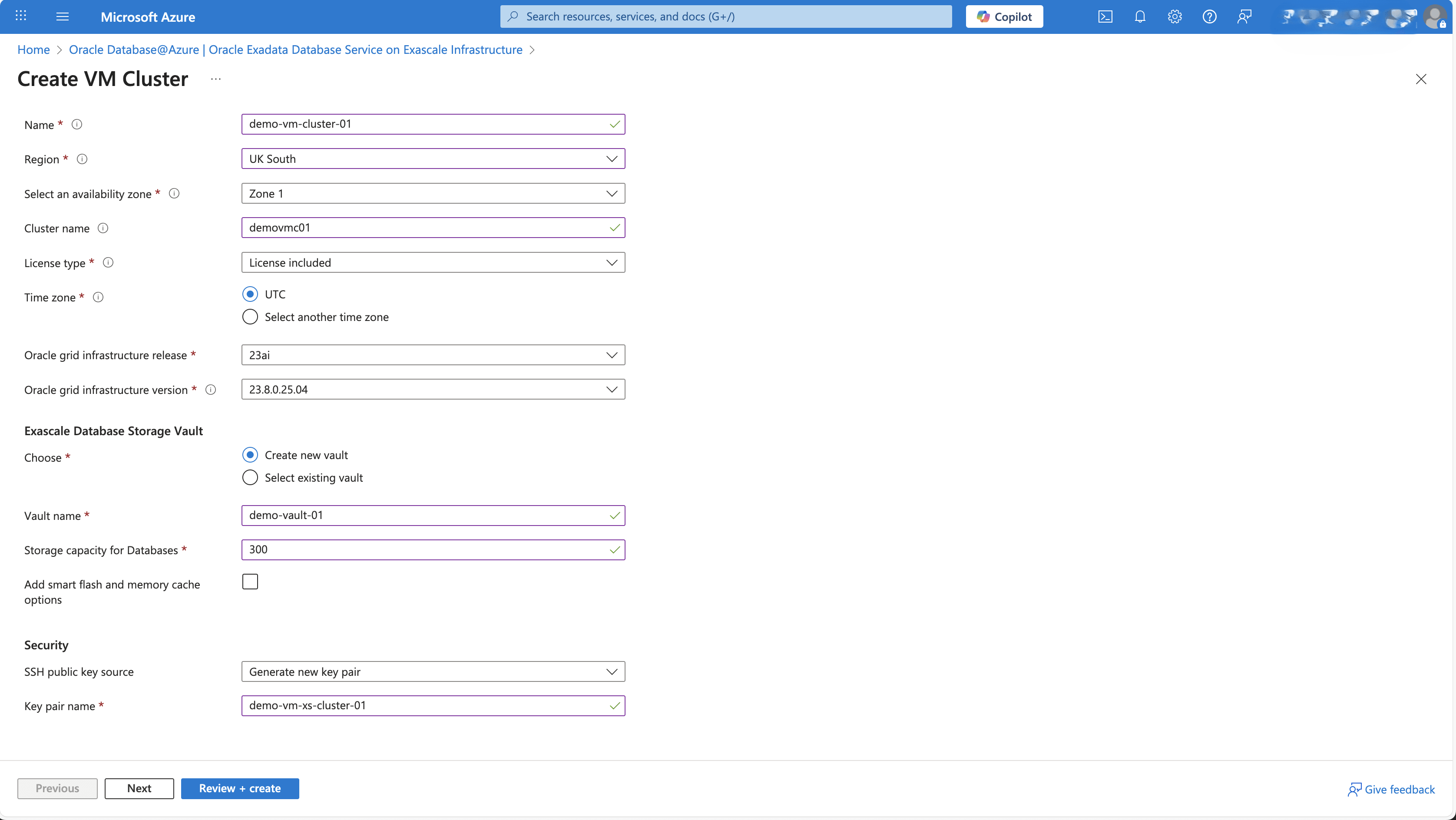This screenshot has width=1456, height=820.
Task: Open the ellipsis menu beside Create VM Cluster
Action: tap(215, 79)
